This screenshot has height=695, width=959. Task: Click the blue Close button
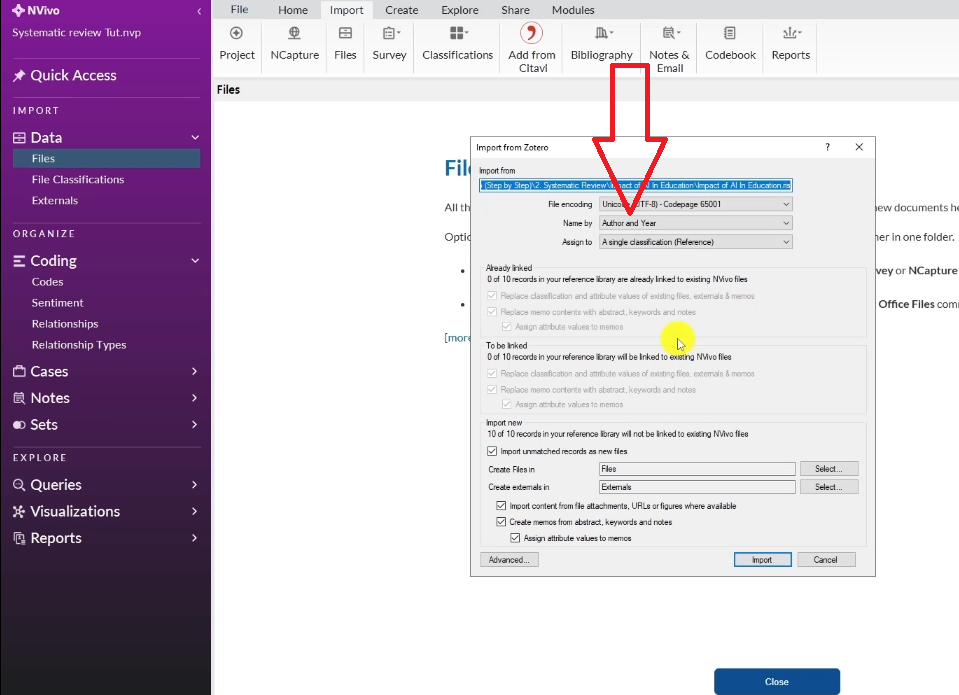coord(777,682)
